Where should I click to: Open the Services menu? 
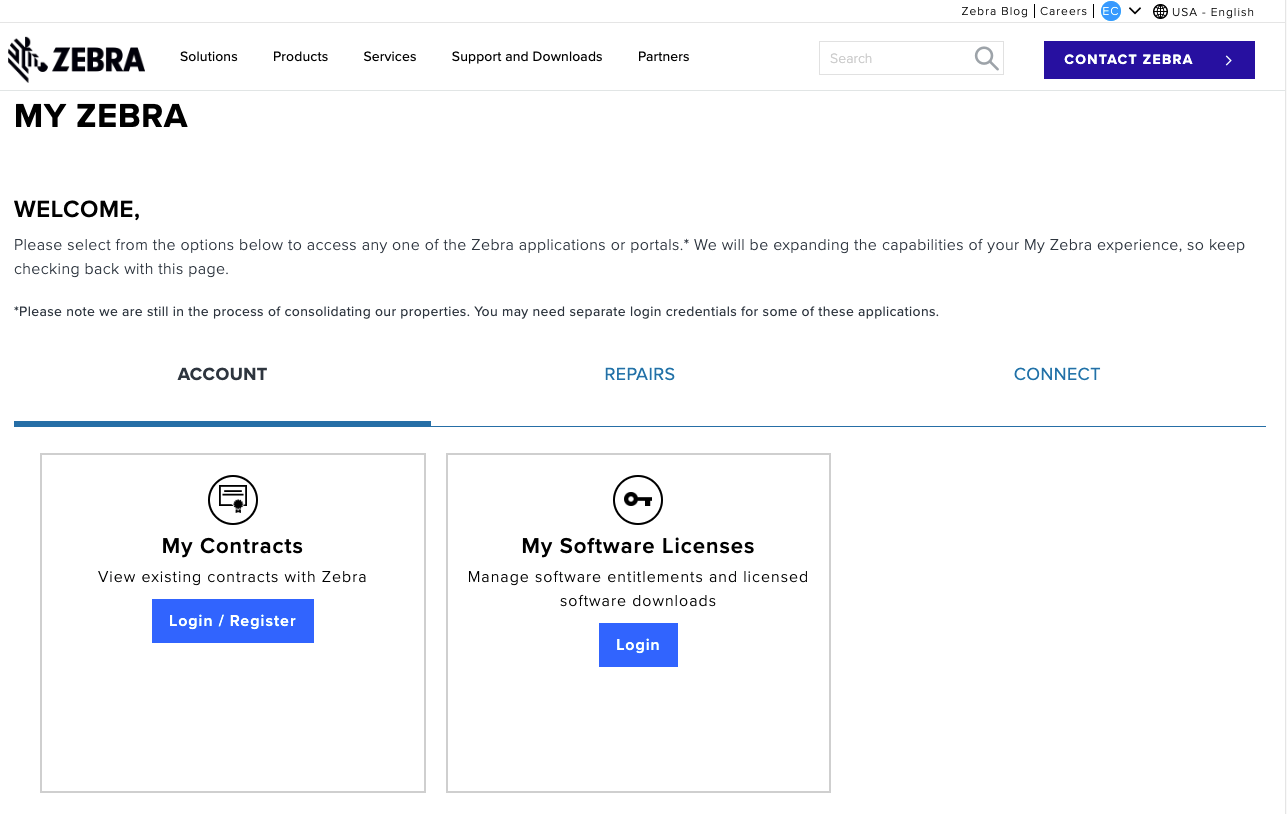[390, 57]
